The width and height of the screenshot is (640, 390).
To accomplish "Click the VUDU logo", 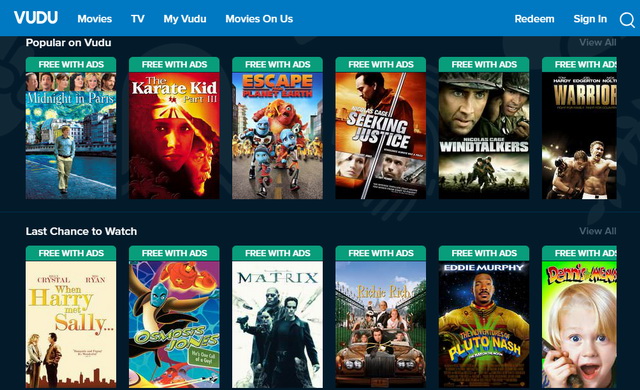I will click(x=36, y=18).
